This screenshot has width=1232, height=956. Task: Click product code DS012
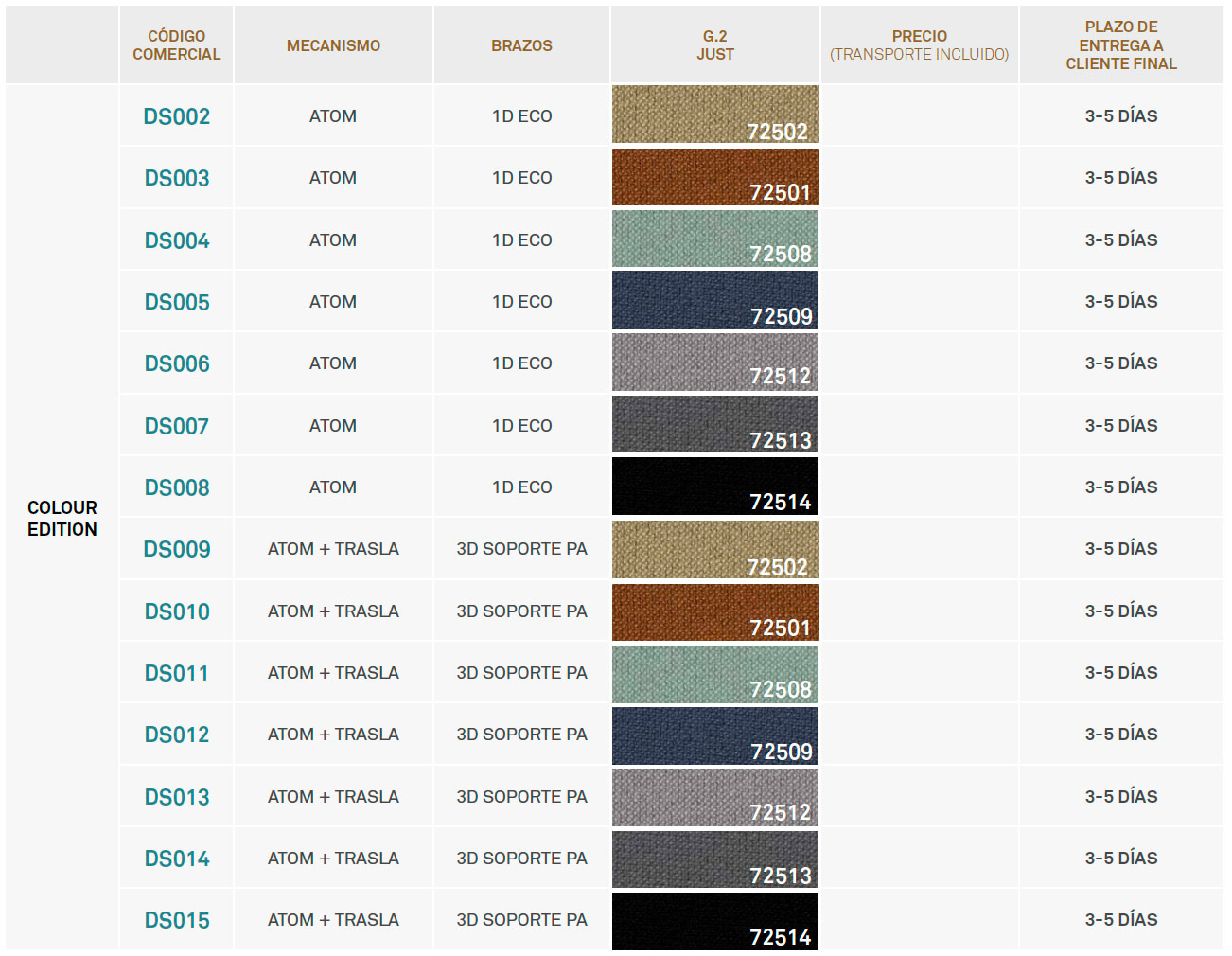pyautogui.click(x=177, y=735)
